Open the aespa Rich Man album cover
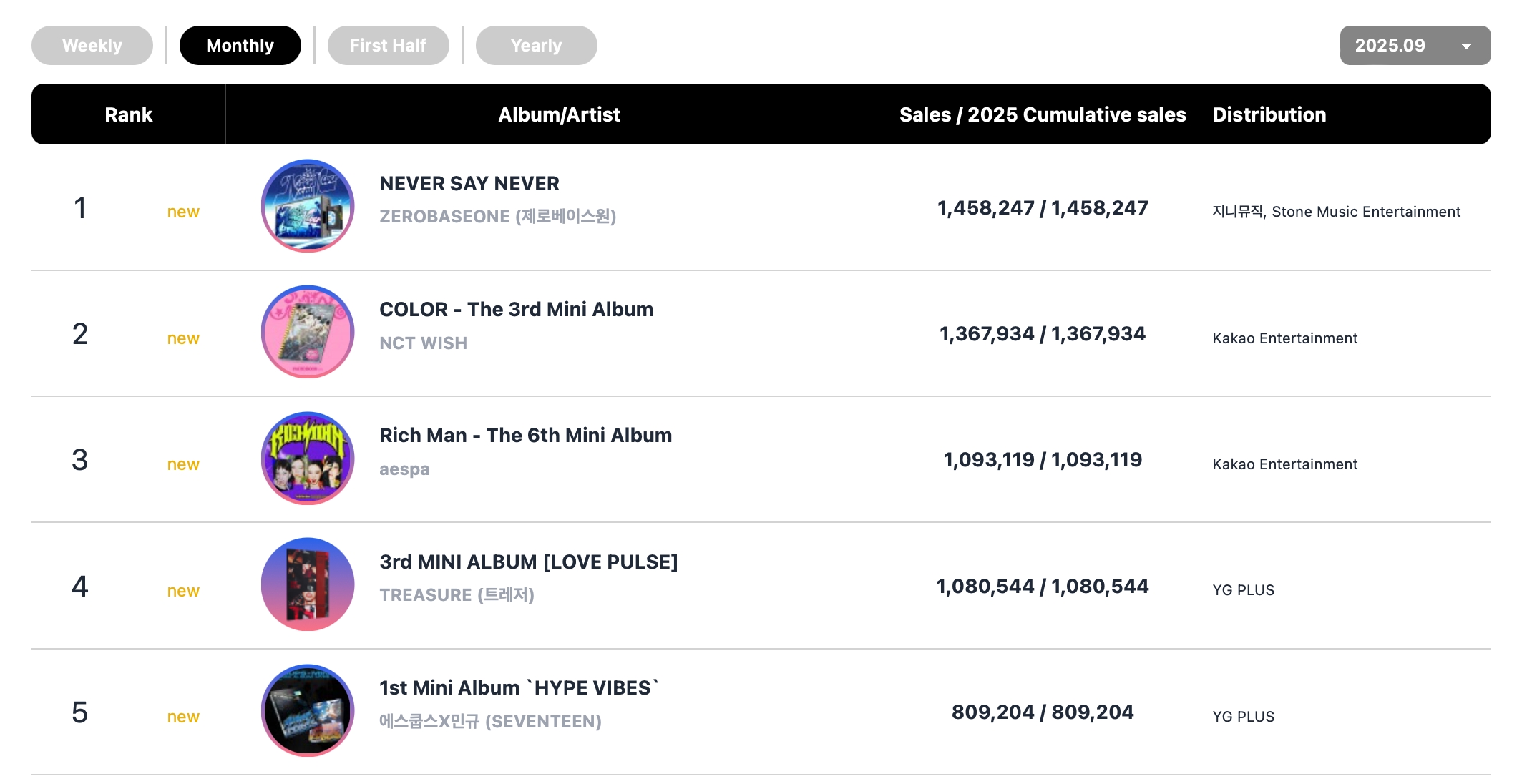This screenshot has height=784, width=1527. coord(308,459)
